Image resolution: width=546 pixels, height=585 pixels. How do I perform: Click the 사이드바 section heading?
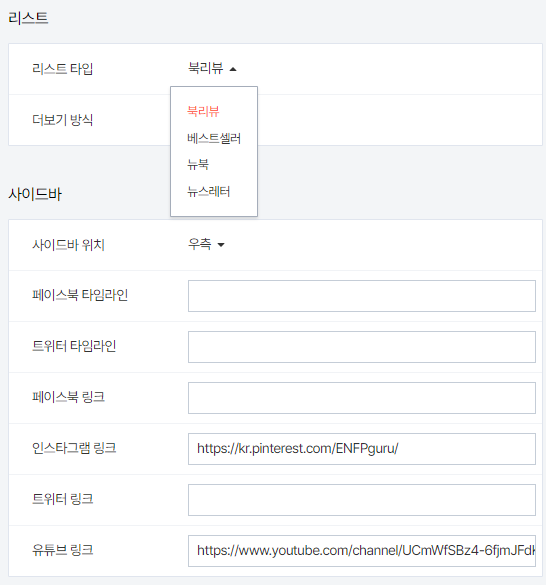[x=35, y=194]
